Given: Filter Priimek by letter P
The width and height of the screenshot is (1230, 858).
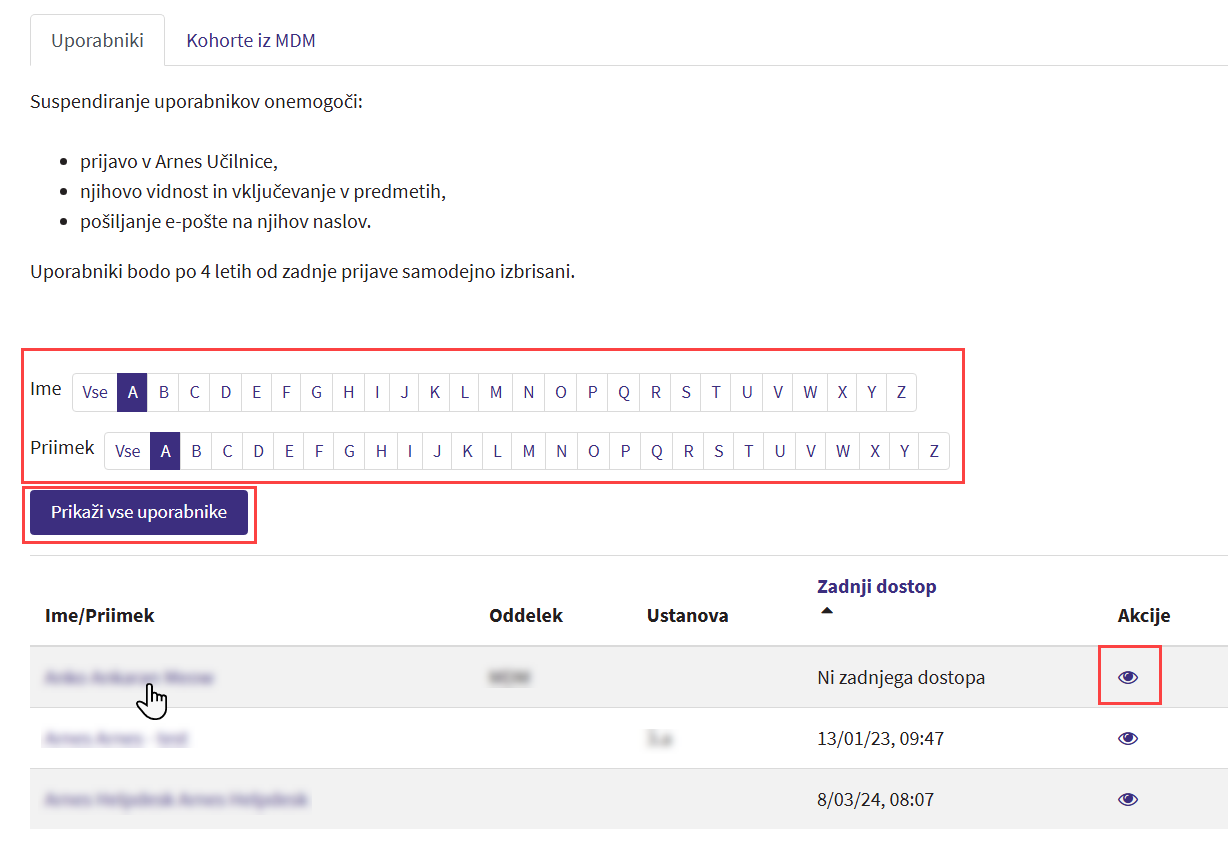Looking at the screenshot, I should 625,451.
